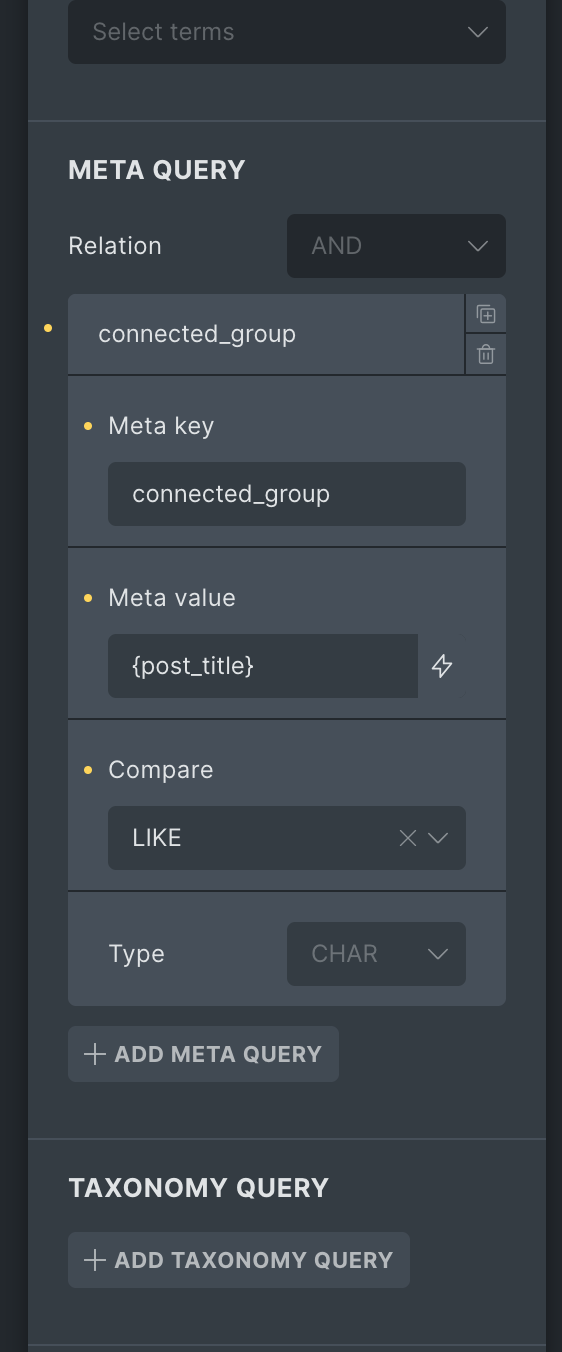Image resolution: width=562 pixels, height=1352 pixels.
Task: Click the META QUERY section heading
Action: tap(157, 170)
